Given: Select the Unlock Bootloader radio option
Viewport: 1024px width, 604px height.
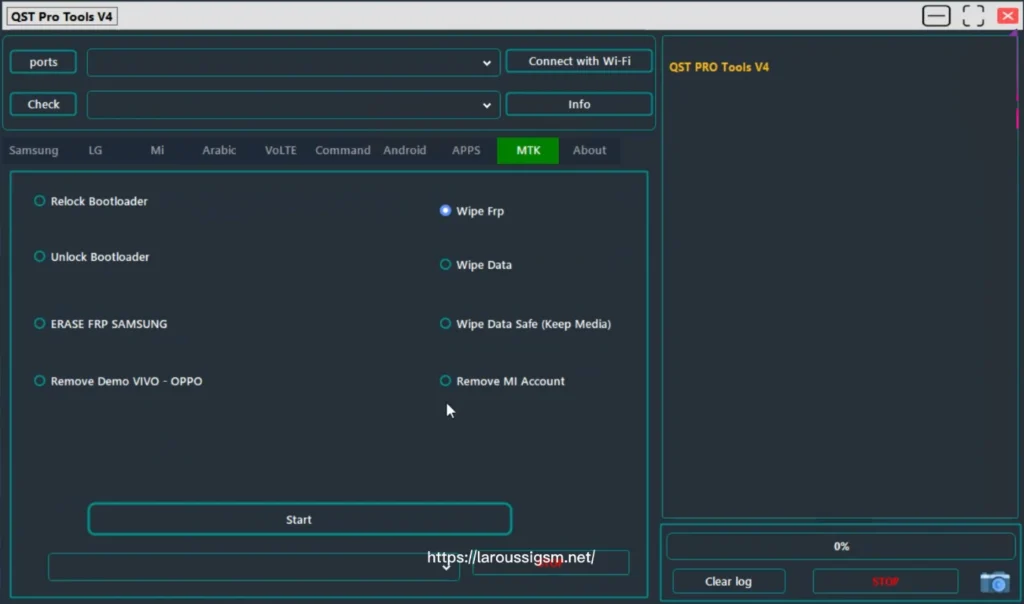Looking at the screenshot, I should (x=91, y=257).
